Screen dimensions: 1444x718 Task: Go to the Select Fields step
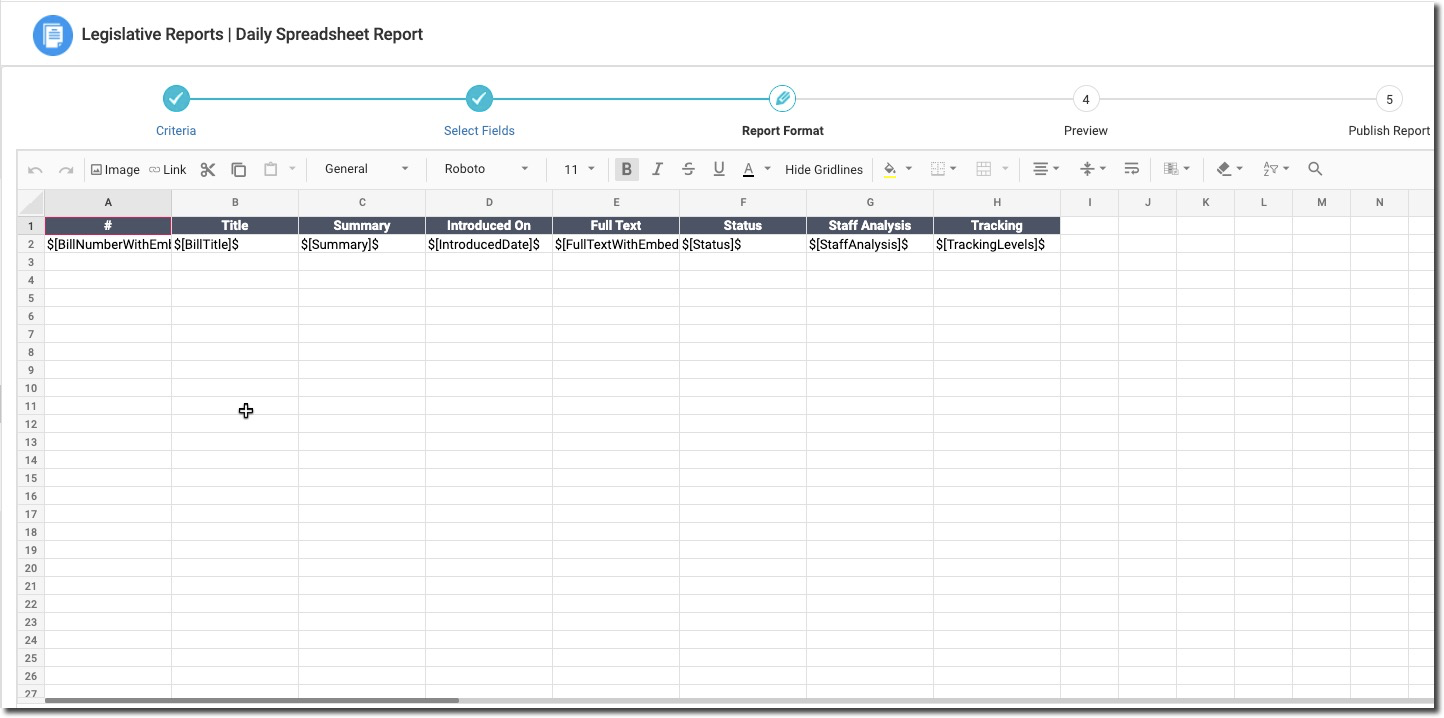pyautogui.click(x=479, y=131)
